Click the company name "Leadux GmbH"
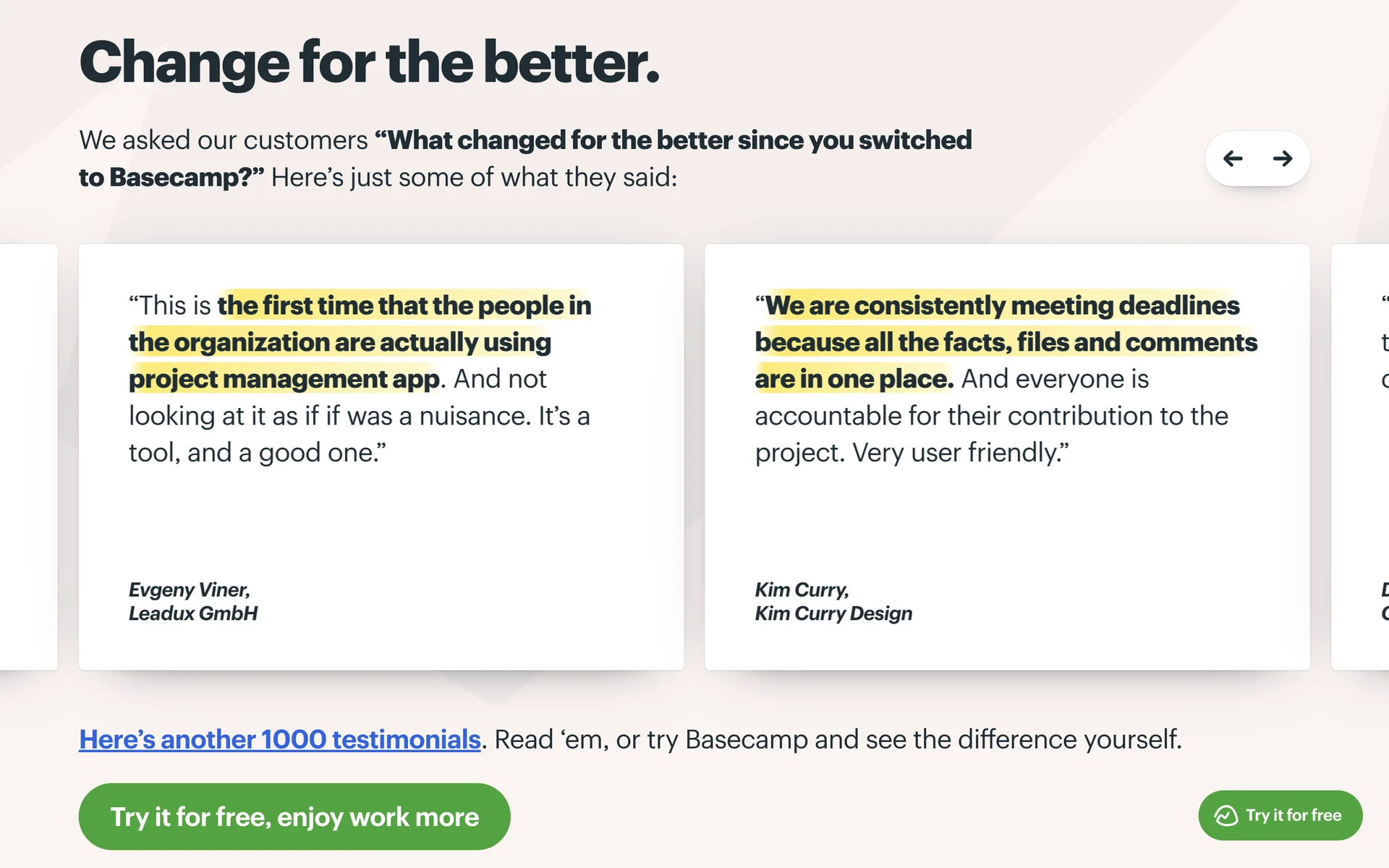The image size is (1389, 868). [193, 613]
